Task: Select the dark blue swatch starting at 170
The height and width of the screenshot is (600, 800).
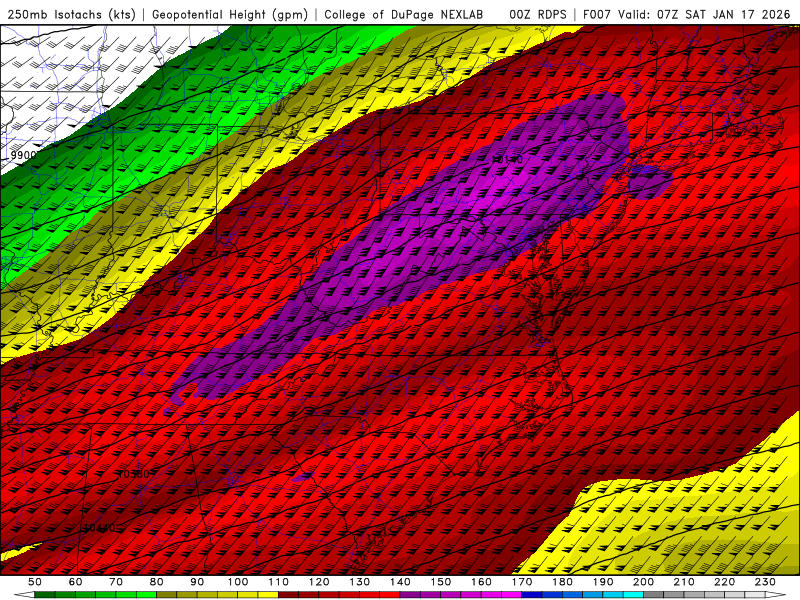Action: tap(532, 595)
